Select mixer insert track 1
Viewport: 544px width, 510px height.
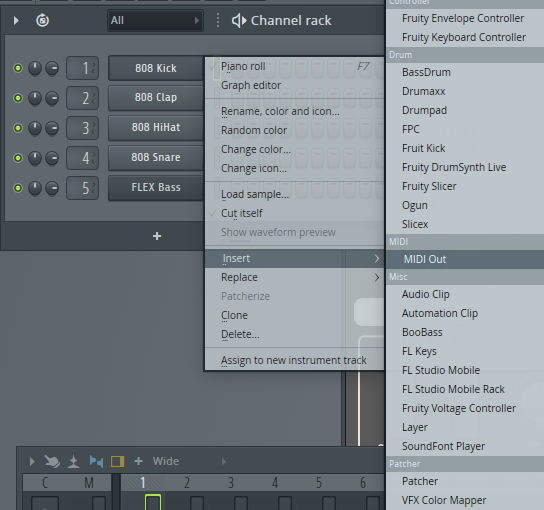coord(143,483)
